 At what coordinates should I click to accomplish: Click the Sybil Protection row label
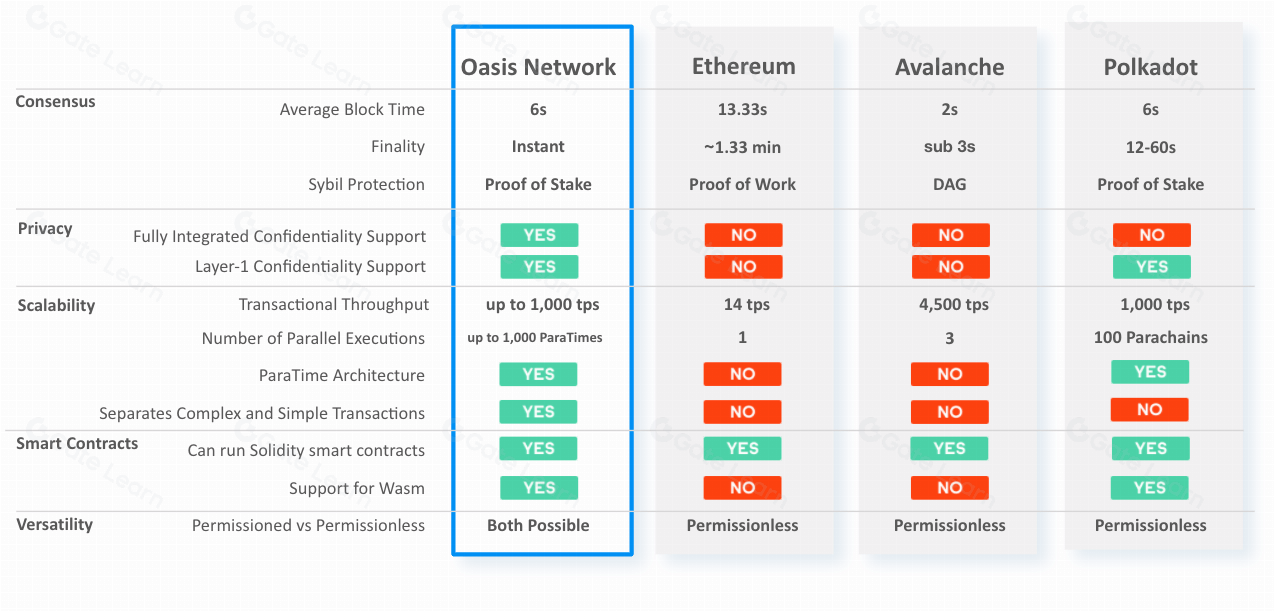coord(366,185)
